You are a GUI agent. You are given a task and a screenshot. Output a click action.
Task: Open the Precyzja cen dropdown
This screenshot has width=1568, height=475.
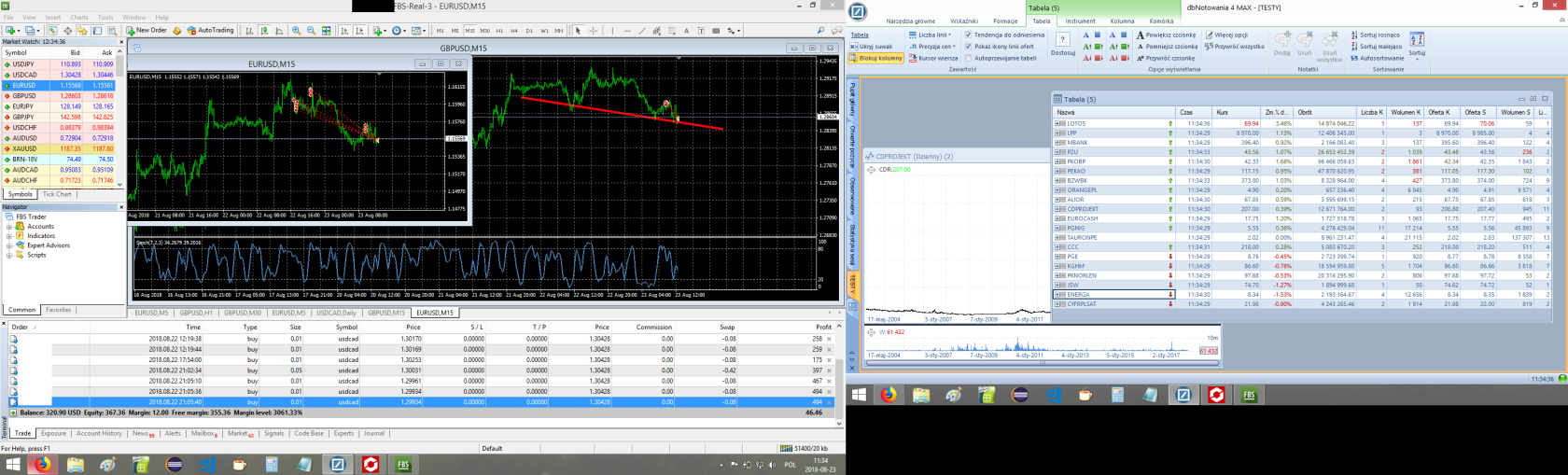(x=933, y=46)
